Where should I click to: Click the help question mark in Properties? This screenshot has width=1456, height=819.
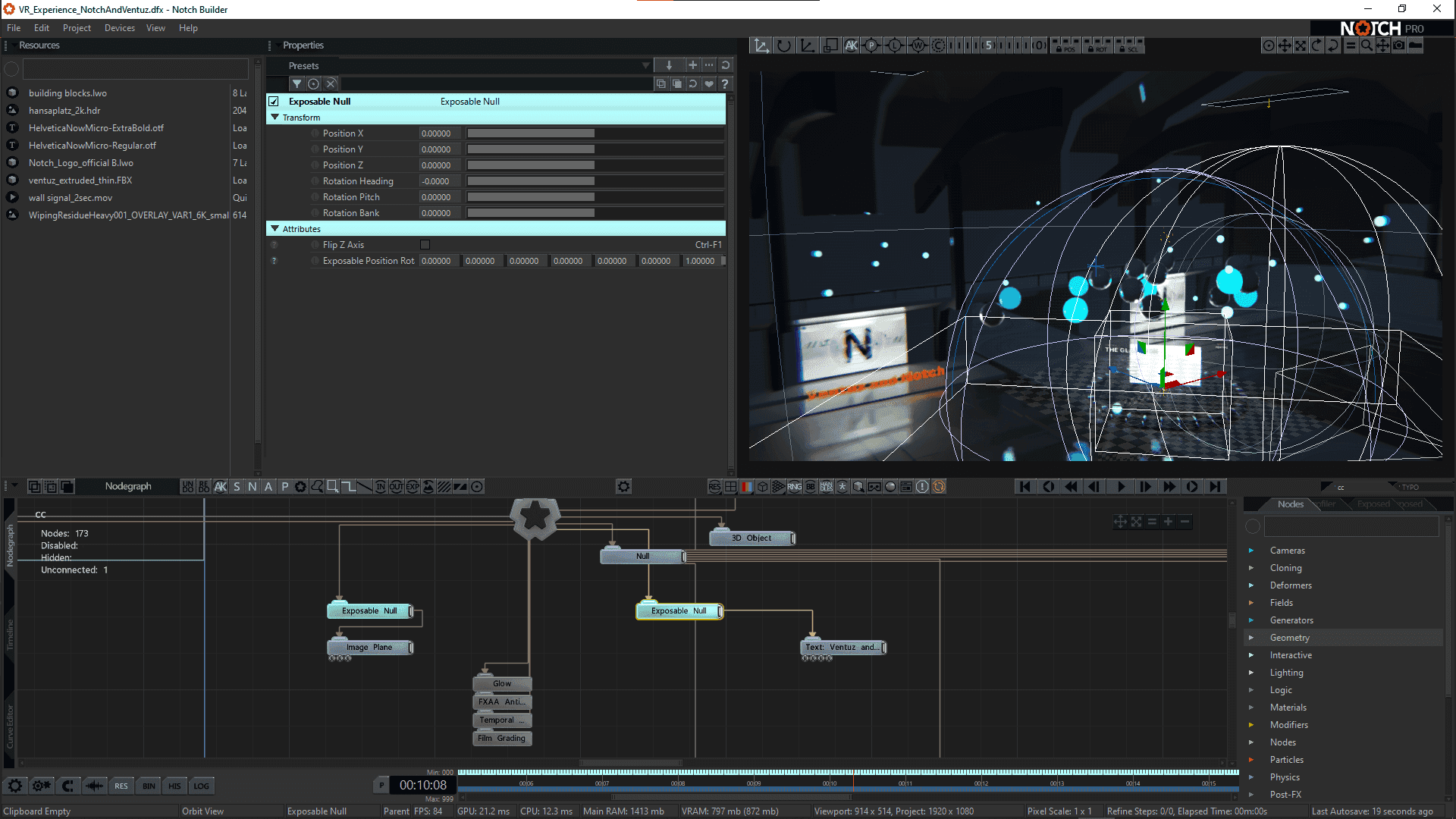pos(725,84)
